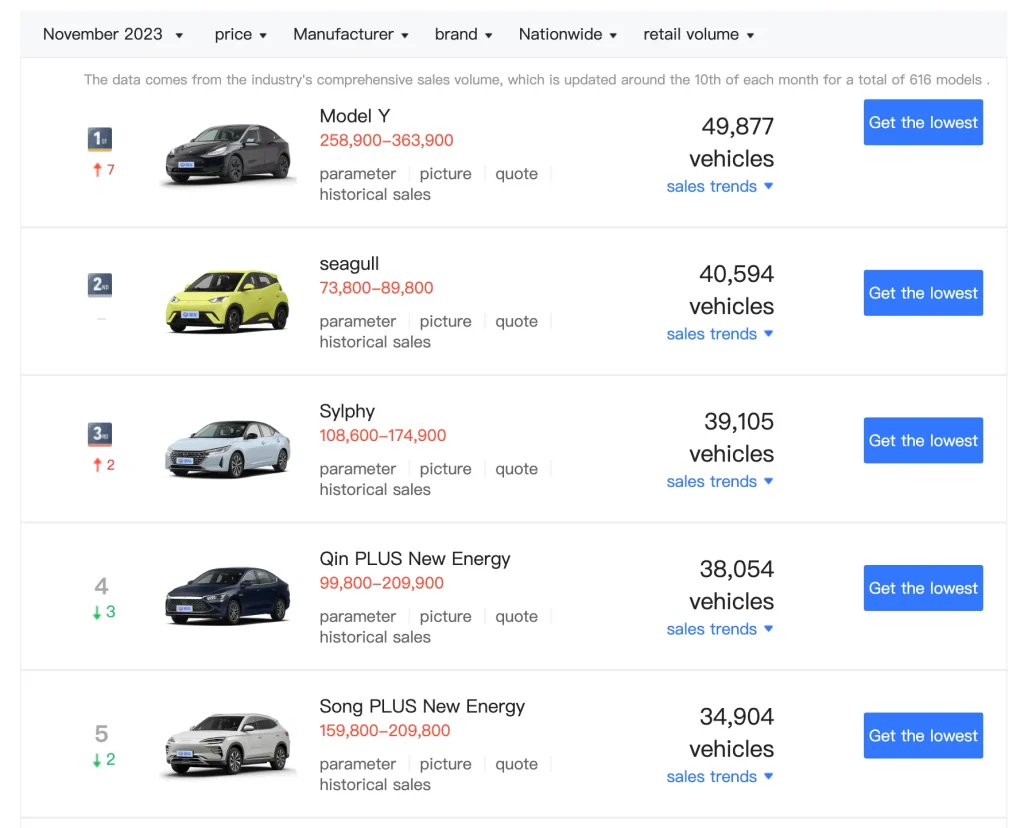Open Song PLUS New Energy title link
The height and width of the screenshot is (828, 1024).
(x=422, y=706)
